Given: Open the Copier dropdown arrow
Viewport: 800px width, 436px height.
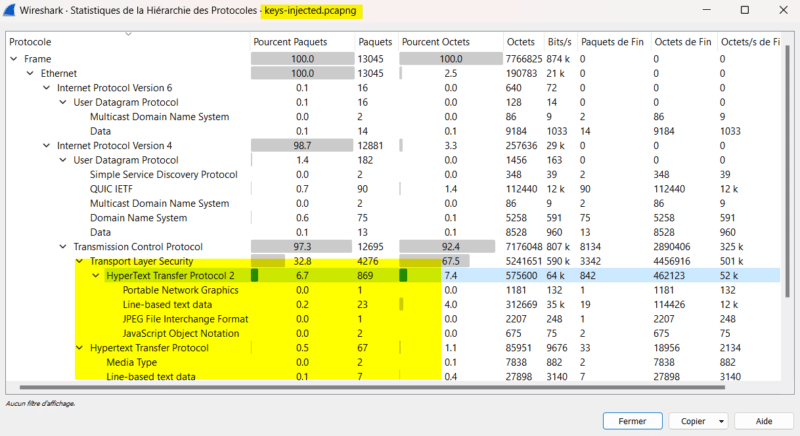Looking at the screenshot, I should click(x=721, y=421).
